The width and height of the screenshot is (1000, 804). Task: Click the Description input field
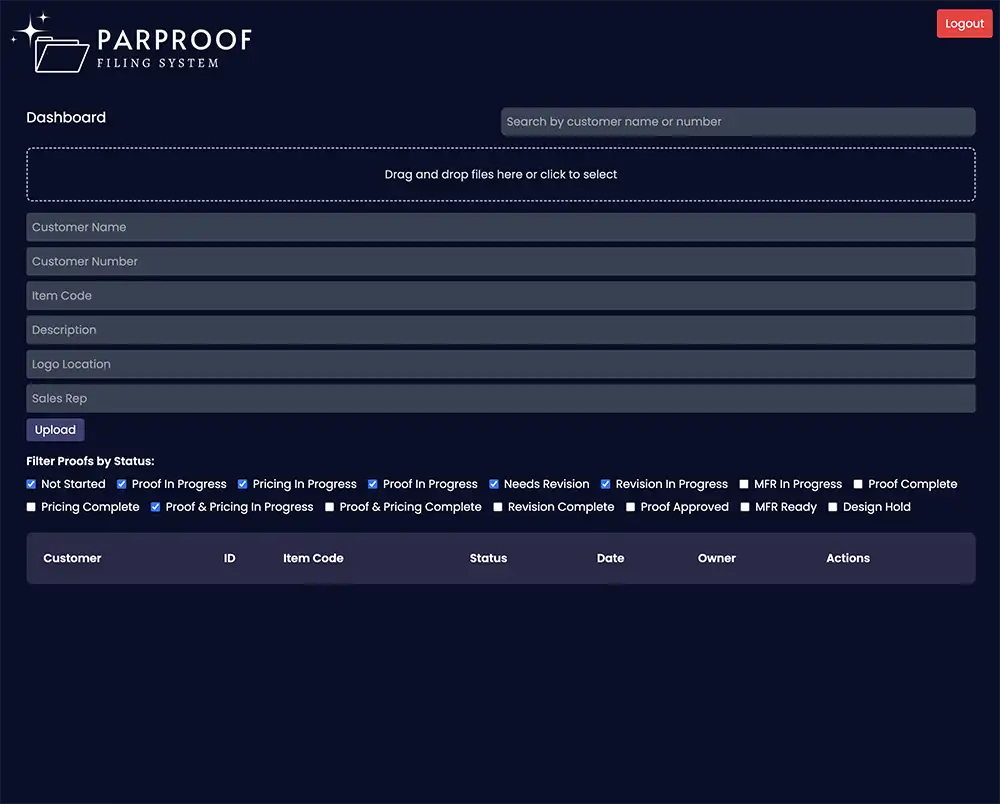(500, 330)
